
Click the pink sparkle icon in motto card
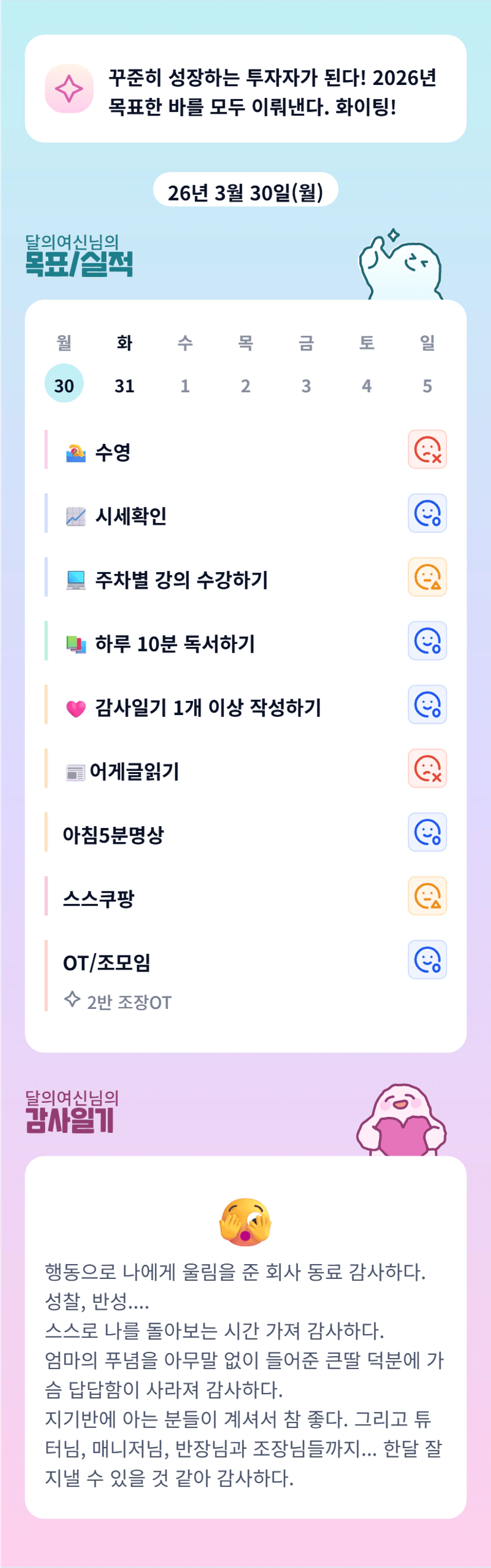69,89
